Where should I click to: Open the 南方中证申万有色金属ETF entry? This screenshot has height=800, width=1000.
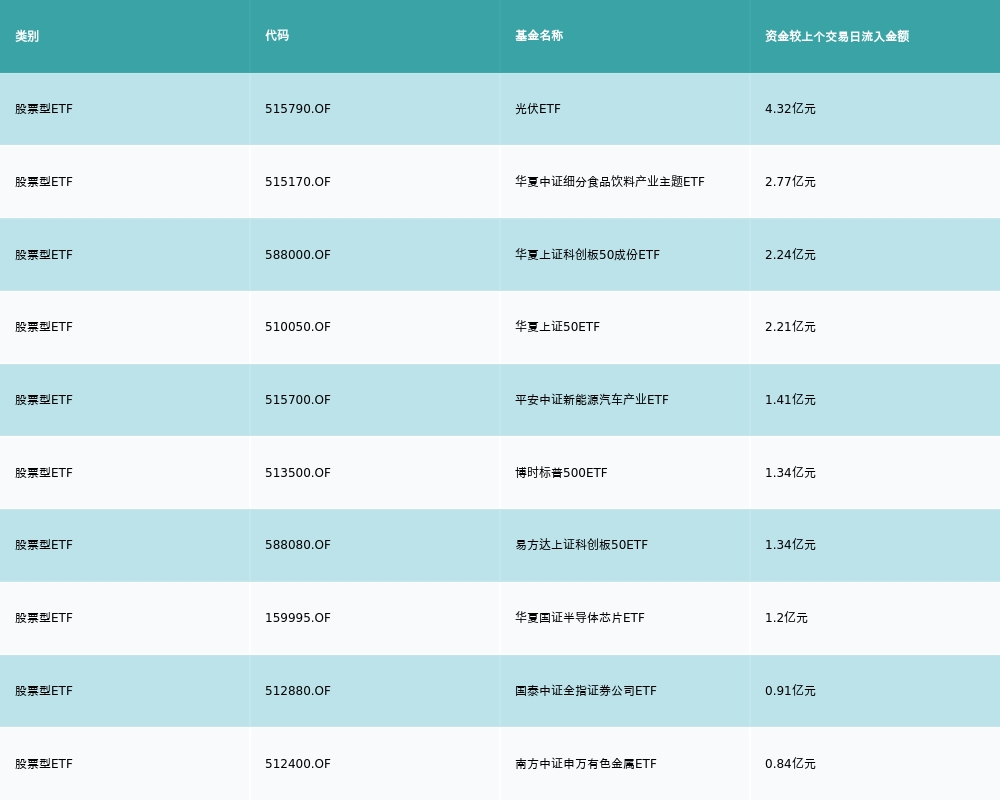pyautogui.click(x=586, y=764)
